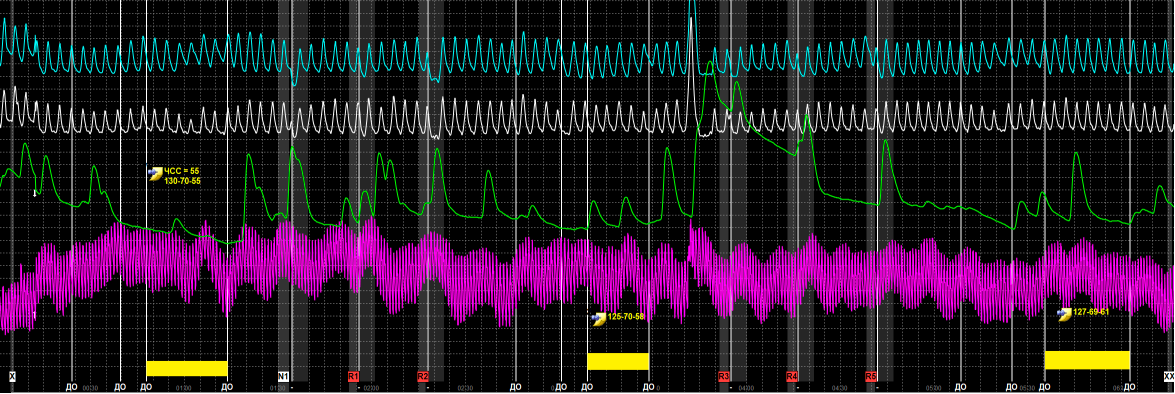Screen dimensions: 1175x394
Task: Click the ЧСС = 55 annotation text
Action: click(x=182, y=172)
